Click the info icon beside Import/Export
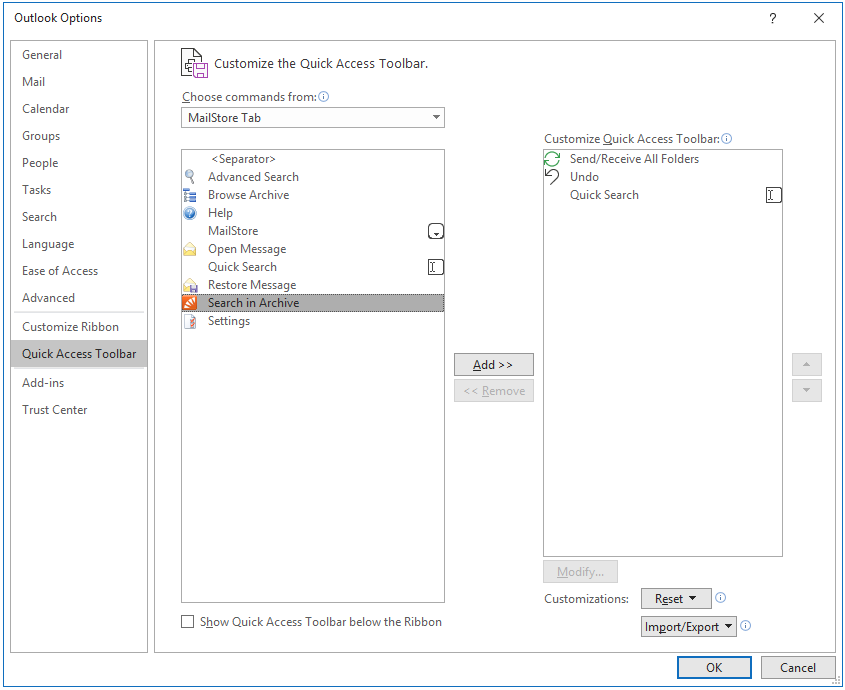The height and width of the screenshot is (690, 845). click(745, 625)
